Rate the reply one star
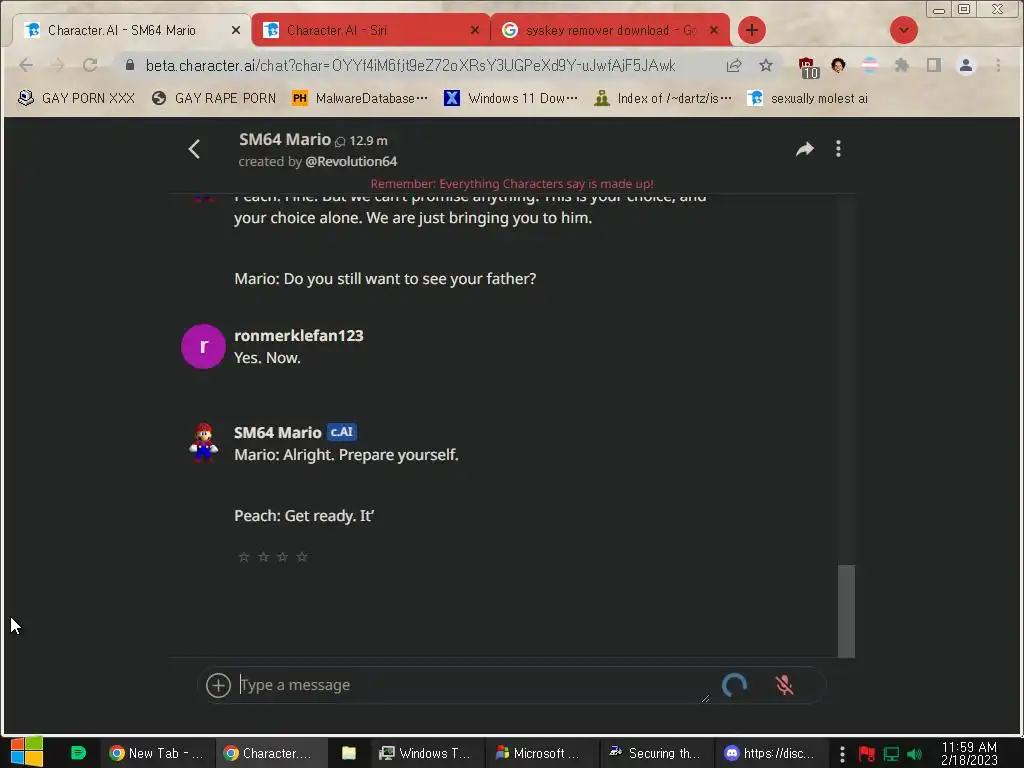Screen dimensions: 1024x768 click(244, 557)
